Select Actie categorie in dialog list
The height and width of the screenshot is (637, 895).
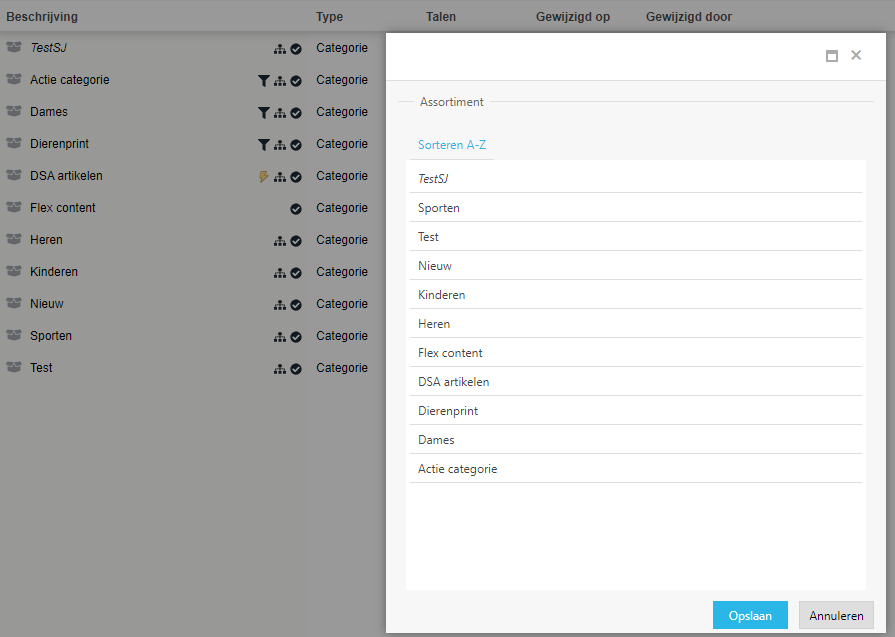[x=635, y=469]
